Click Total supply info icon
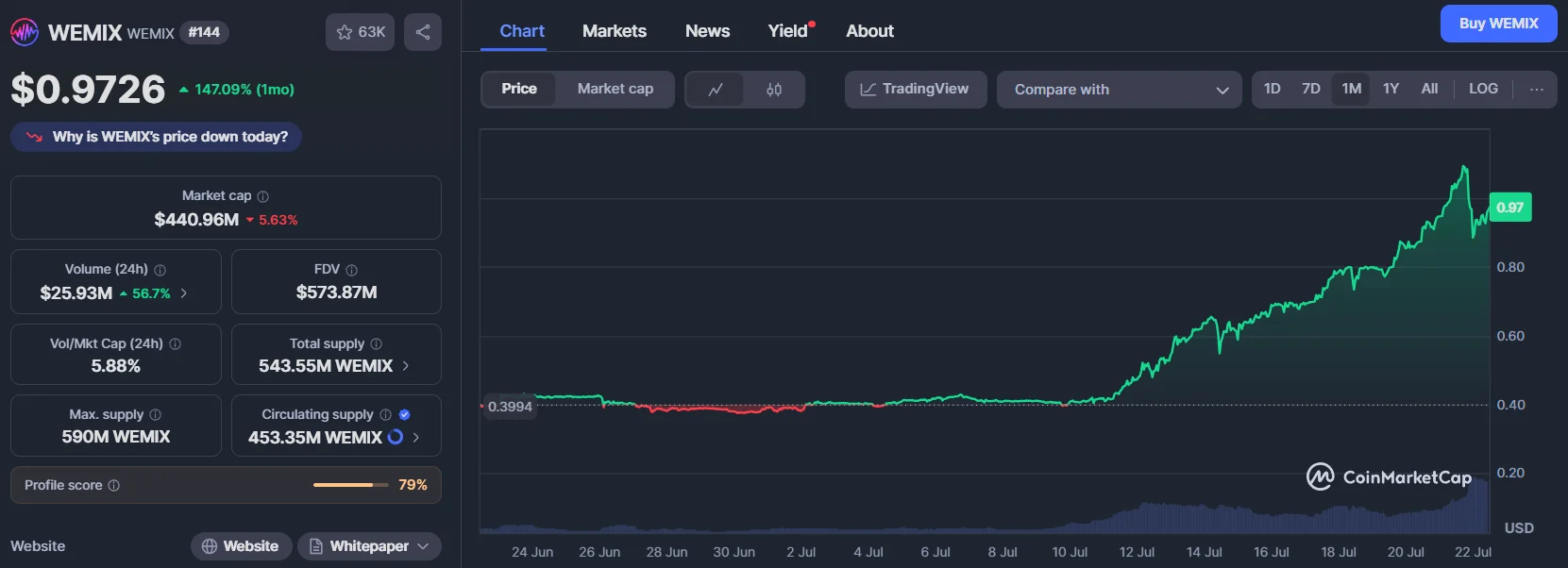The height and width of the screenshot is (568, 1568). click(376, 344)
